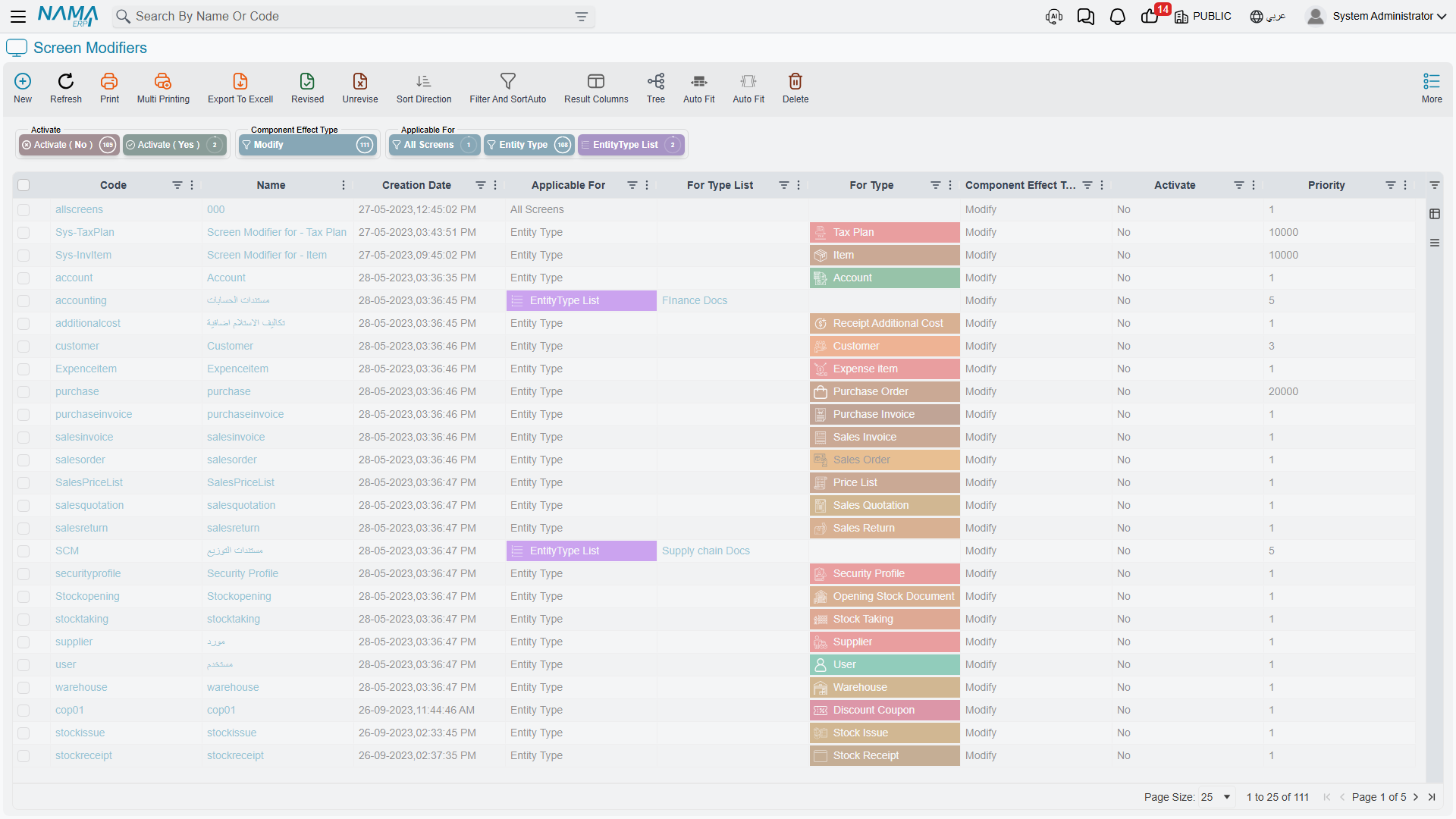Open the Page Size dropdown

pos(1216,797)
